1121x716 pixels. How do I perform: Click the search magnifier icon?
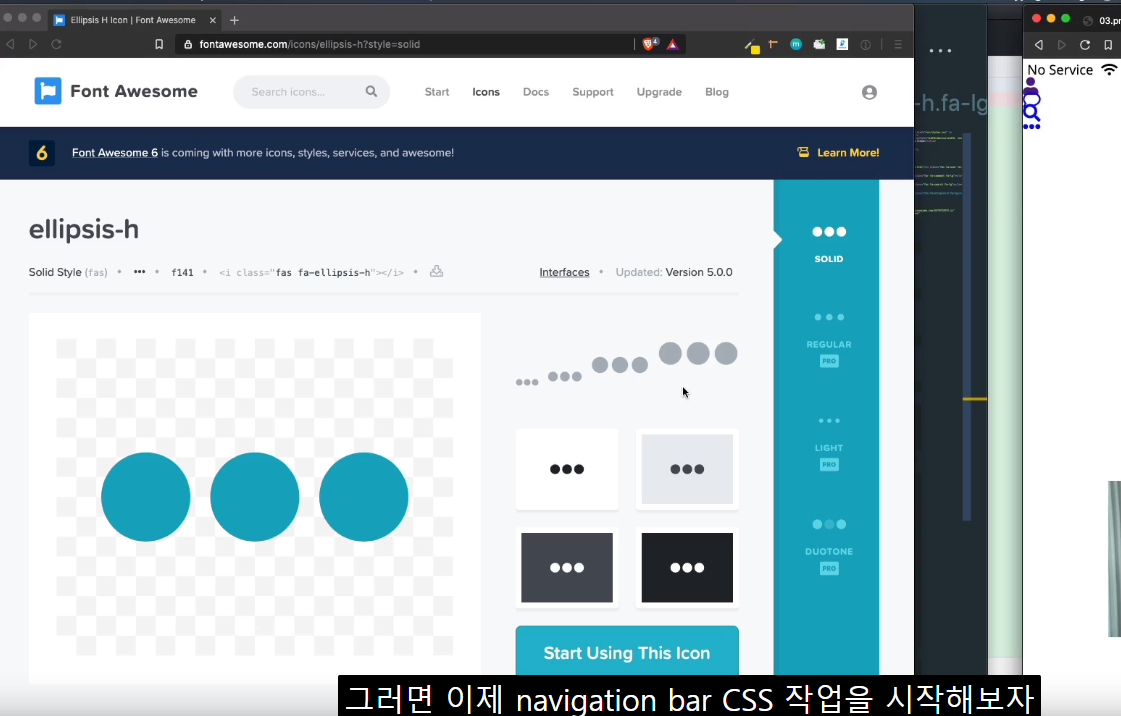pos(371,91)
